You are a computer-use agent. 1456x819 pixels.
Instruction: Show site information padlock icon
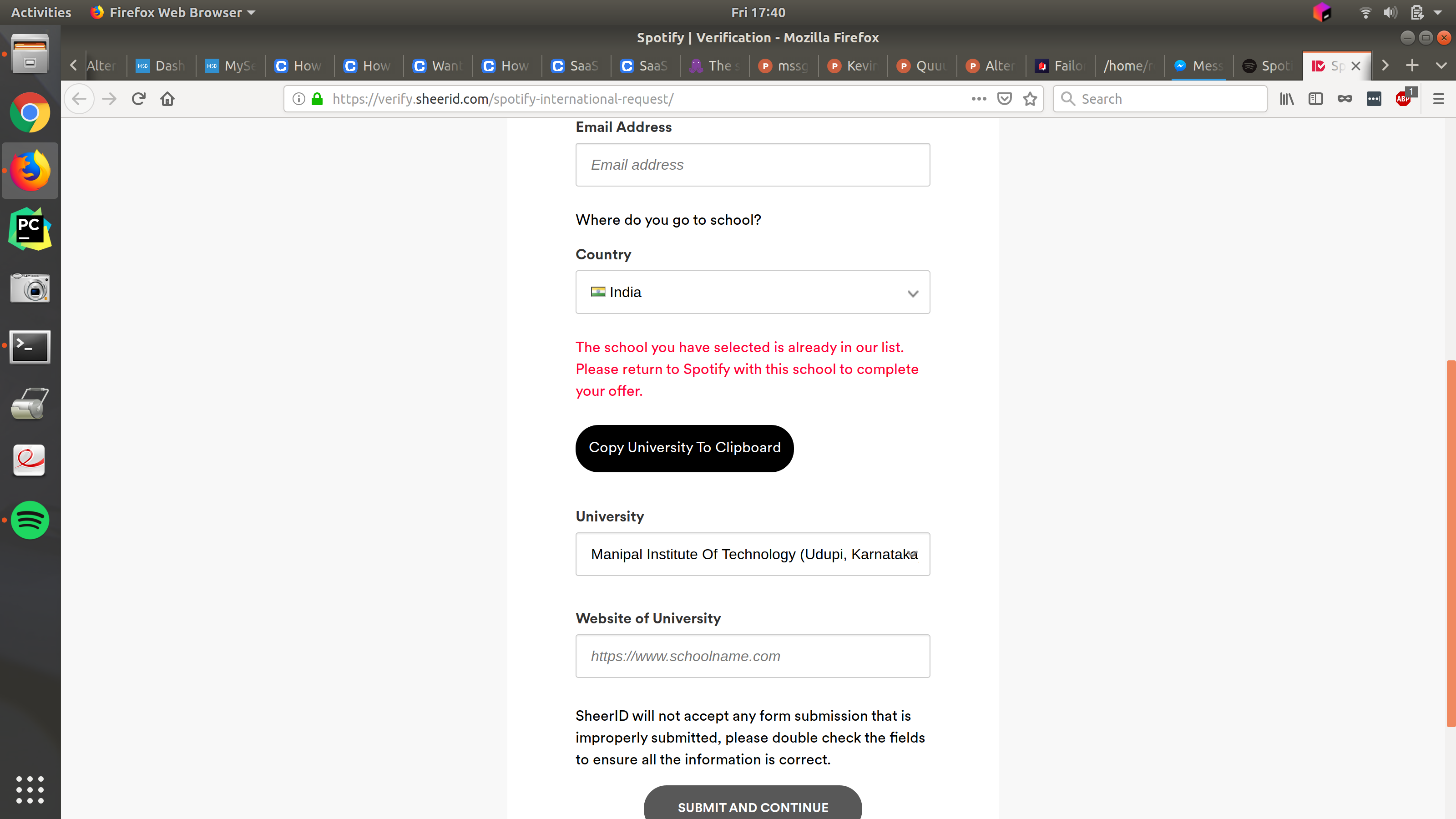point(318,99)
